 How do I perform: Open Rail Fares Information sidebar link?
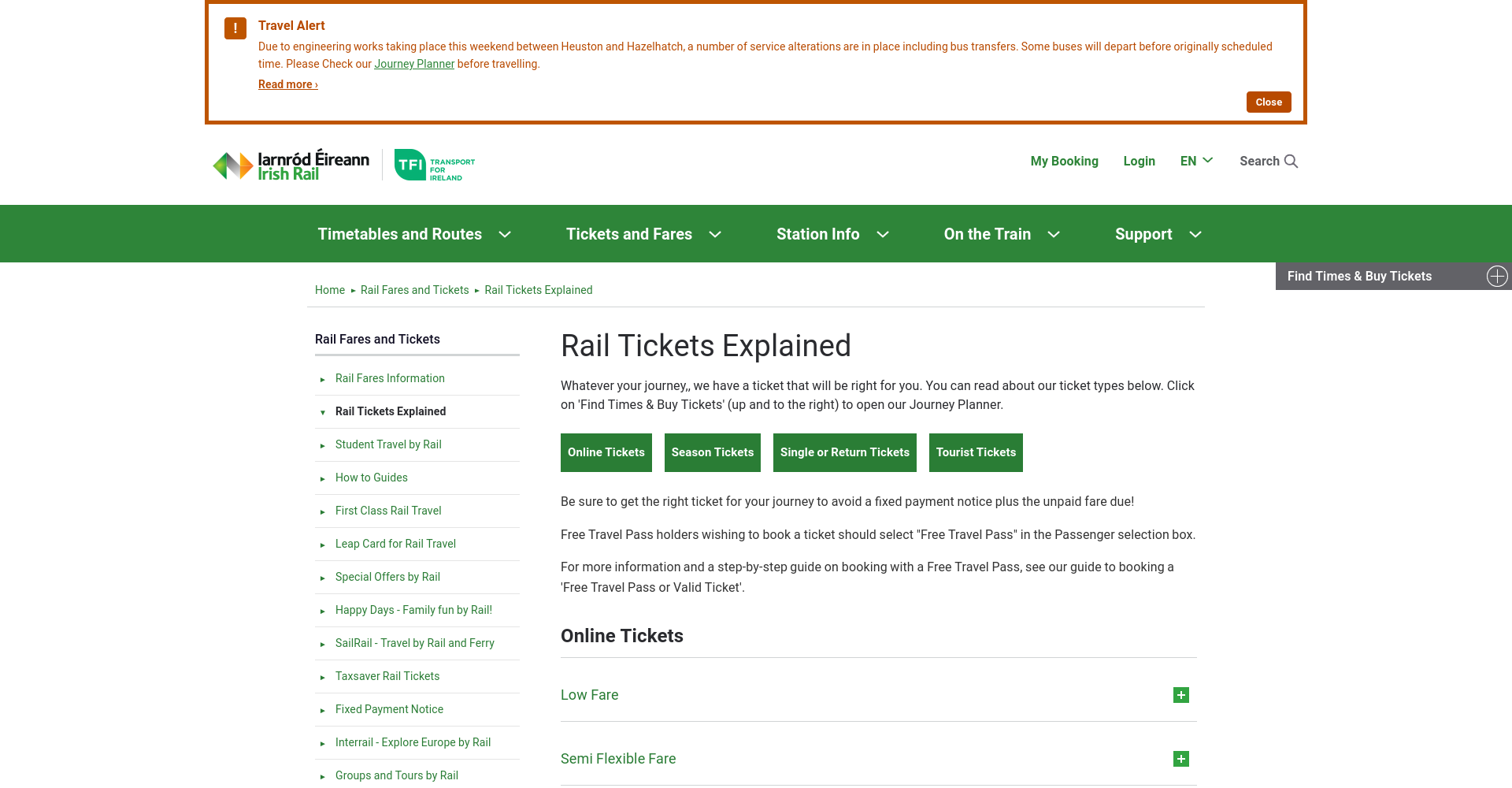[390, 378]
